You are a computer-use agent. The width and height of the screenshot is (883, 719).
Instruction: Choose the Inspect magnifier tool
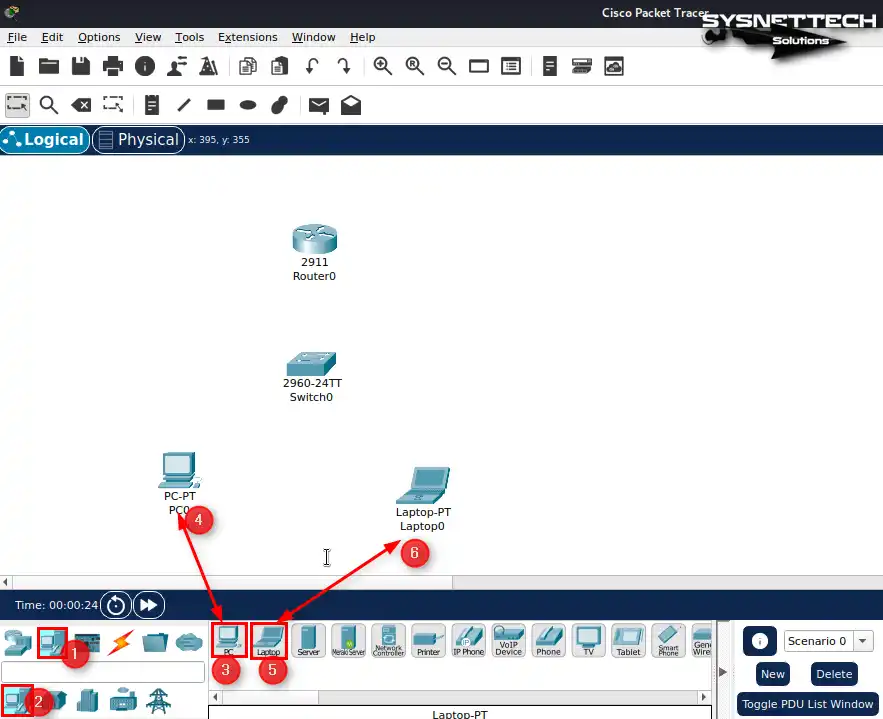(x=48, y=105)
